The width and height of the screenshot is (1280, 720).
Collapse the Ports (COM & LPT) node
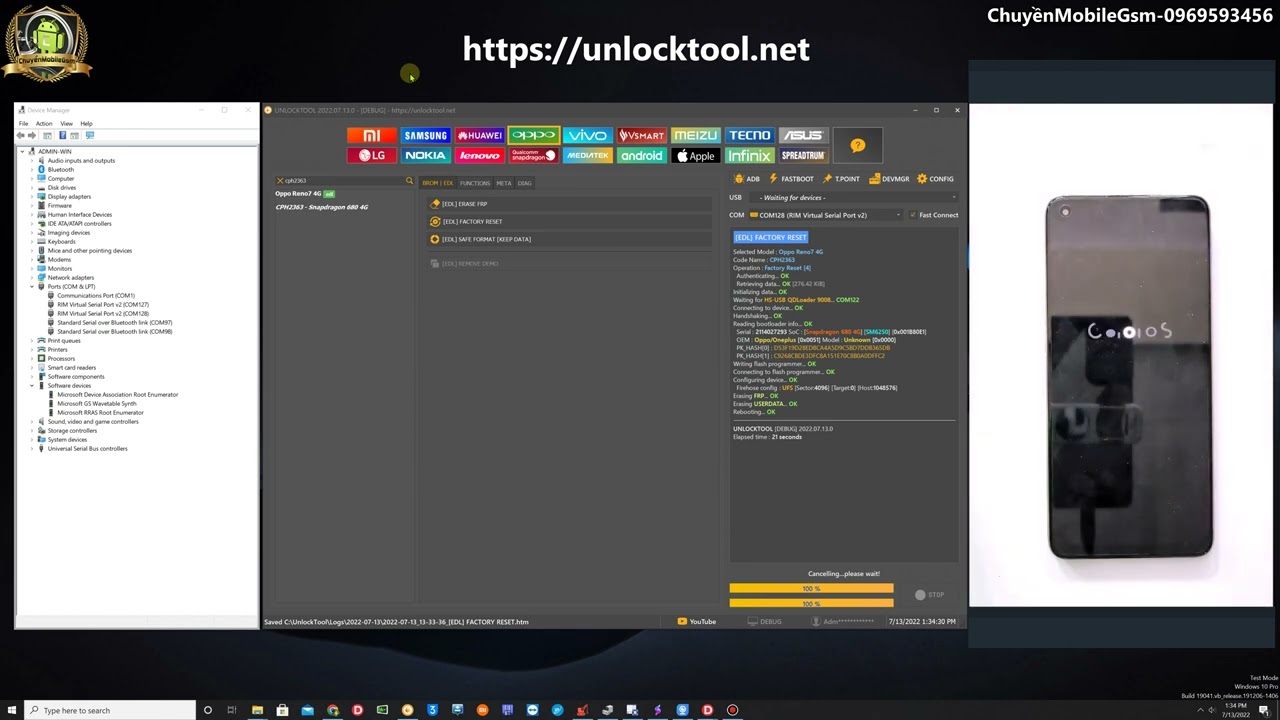coord(32,287)
